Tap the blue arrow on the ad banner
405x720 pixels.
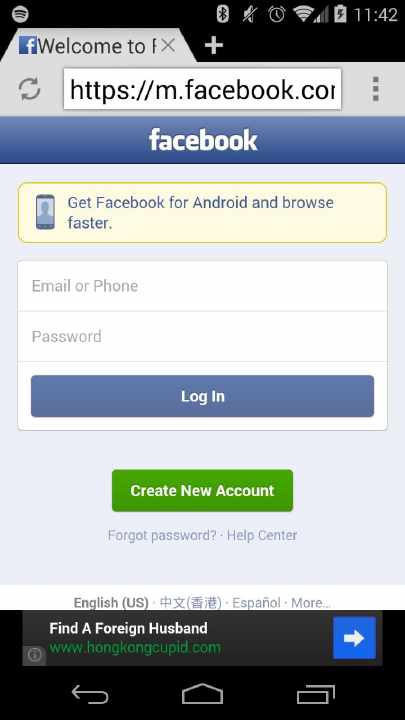point(354,638)
